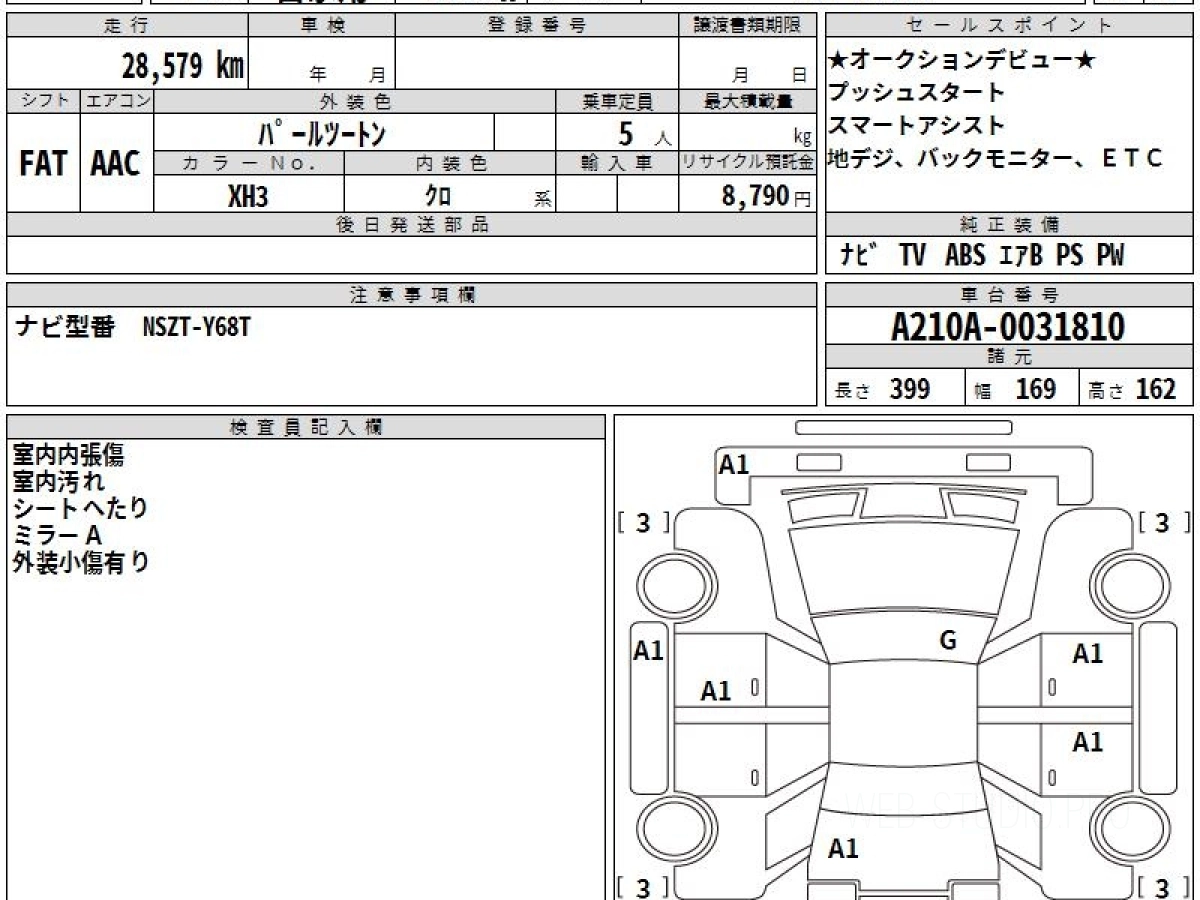Click the 登録番号 header cell
Image resolution: width=1200 pixels, height=900 pixels.
tap(537, 26)
